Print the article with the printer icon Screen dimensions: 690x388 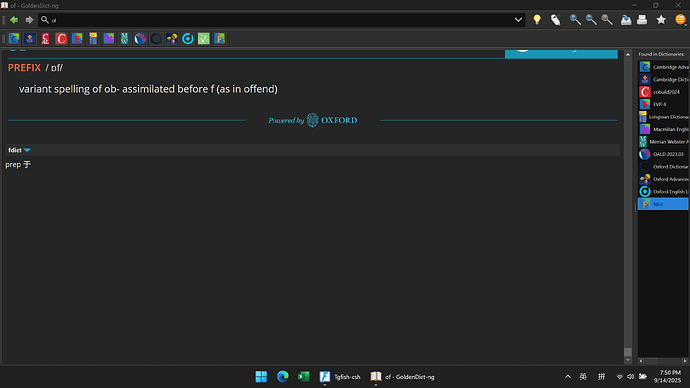coord(642,20)
